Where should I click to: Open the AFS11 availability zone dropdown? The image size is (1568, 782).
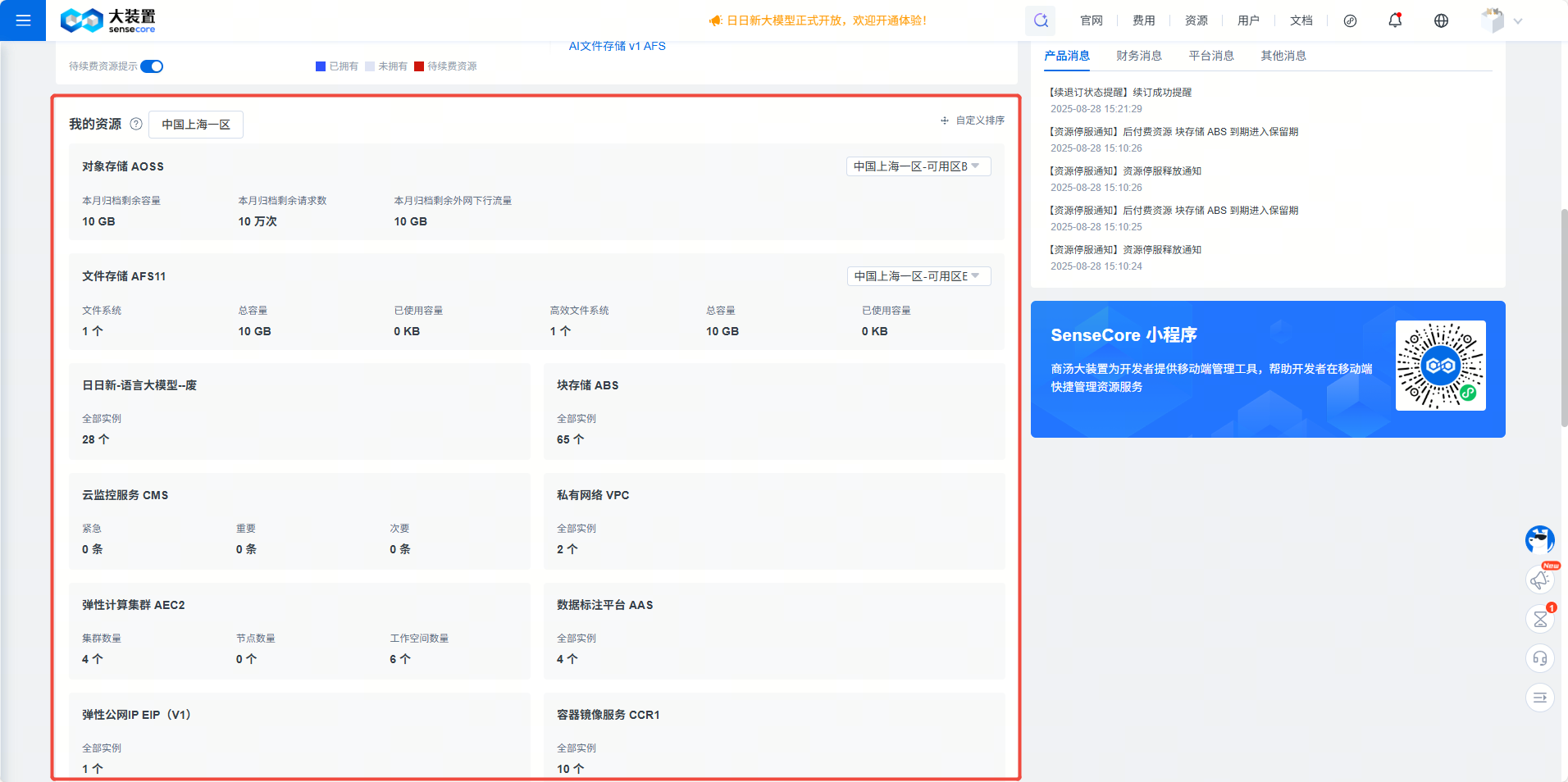[x=918, y=276]
